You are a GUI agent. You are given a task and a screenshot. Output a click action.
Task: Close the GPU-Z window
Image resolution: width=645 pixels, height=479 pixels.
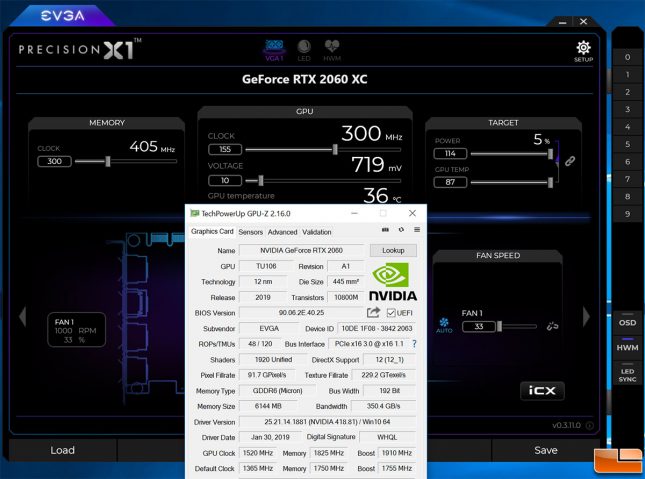click(412, 213)
